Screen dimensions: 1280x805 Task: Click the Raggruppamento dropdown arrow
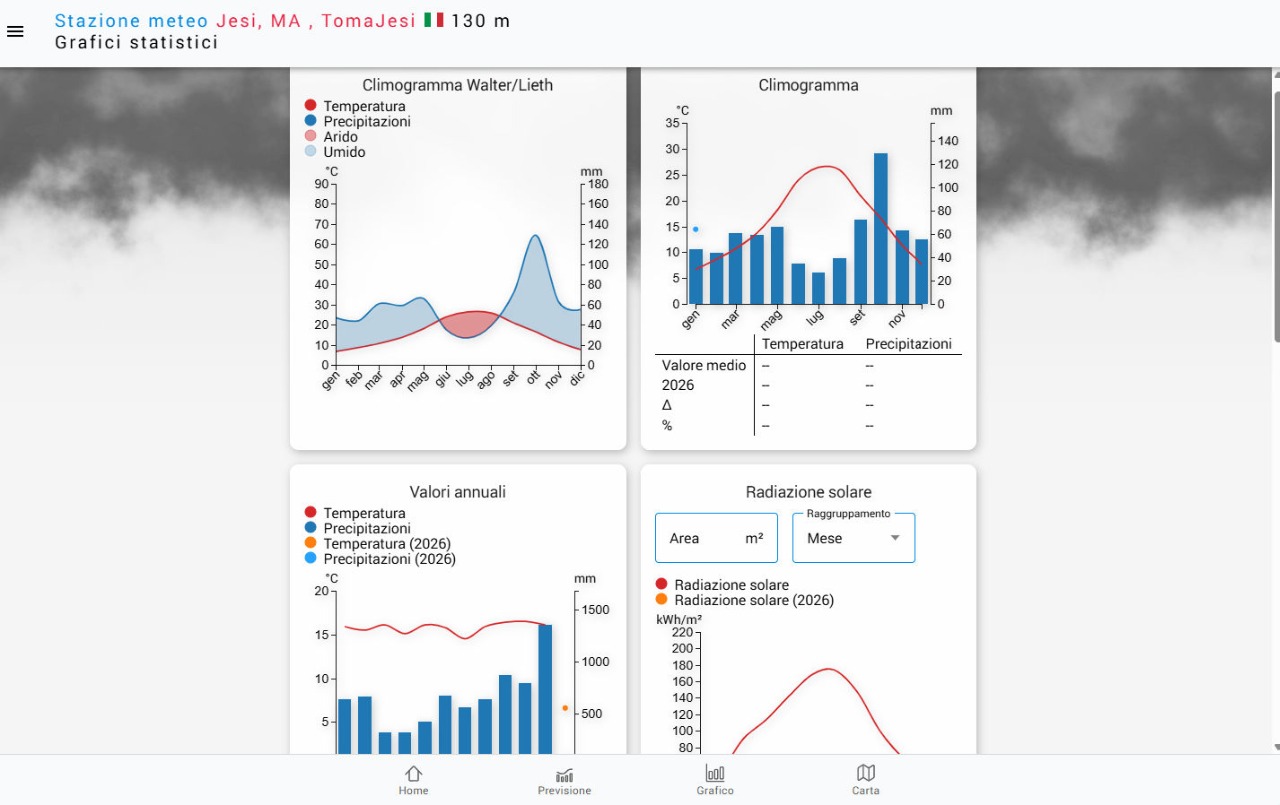point(895,538)
